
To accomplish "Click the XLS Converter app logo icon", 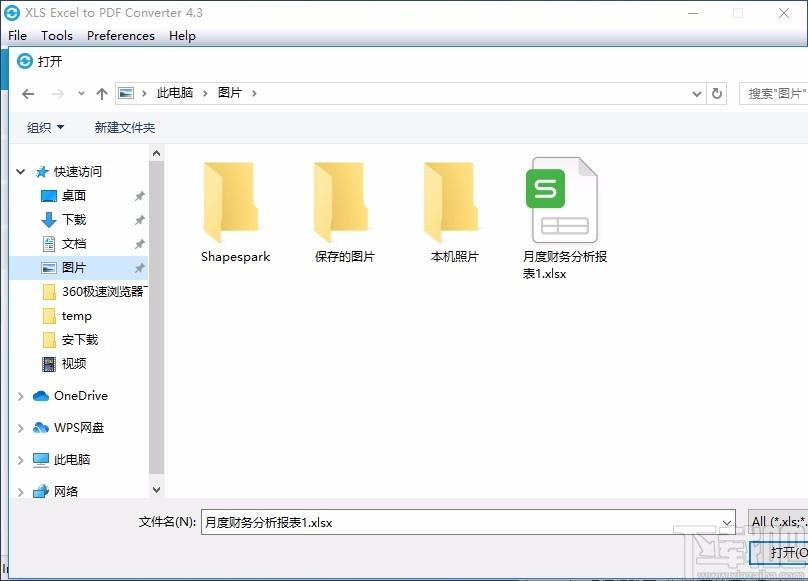I will [x=11, y=12].
